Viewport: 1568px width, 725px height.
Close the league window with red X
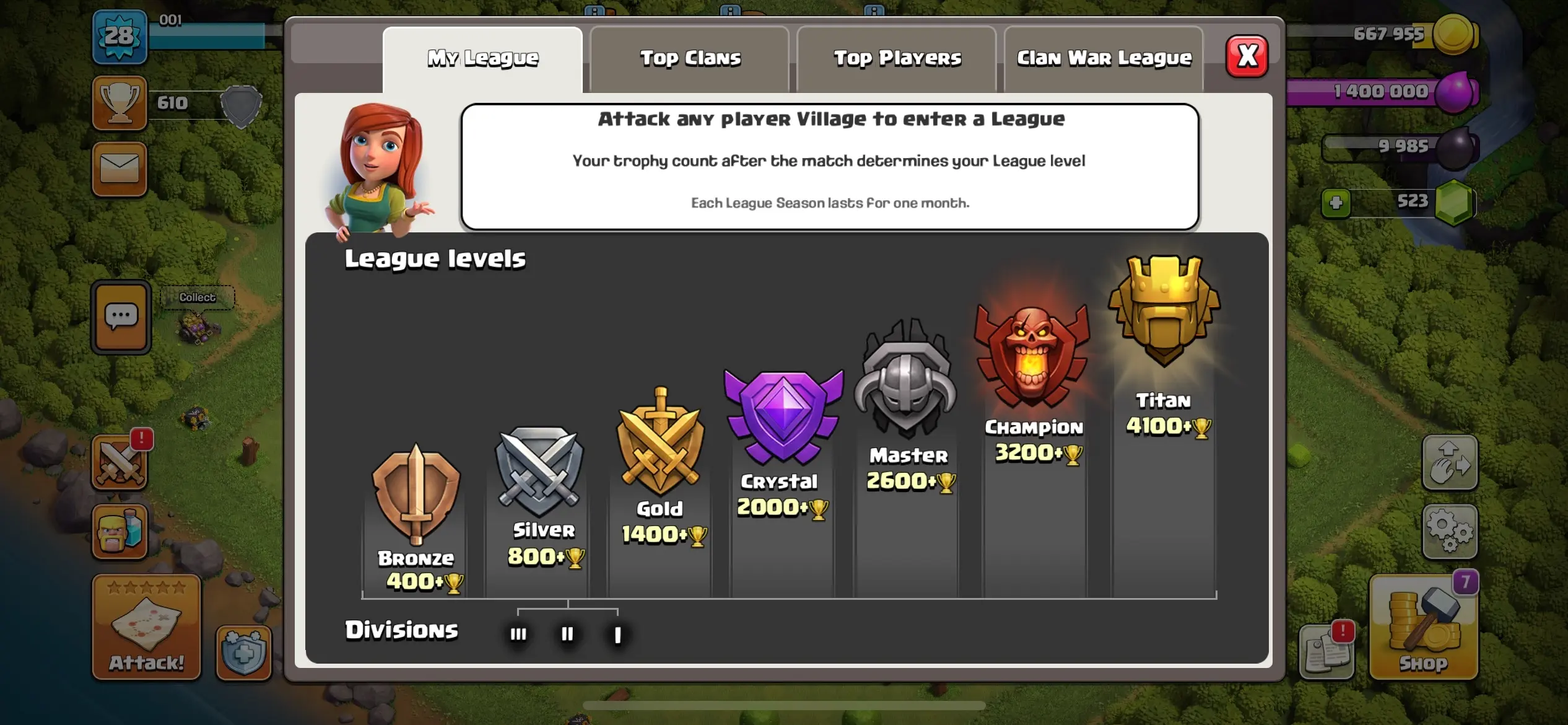point(1247,56)
